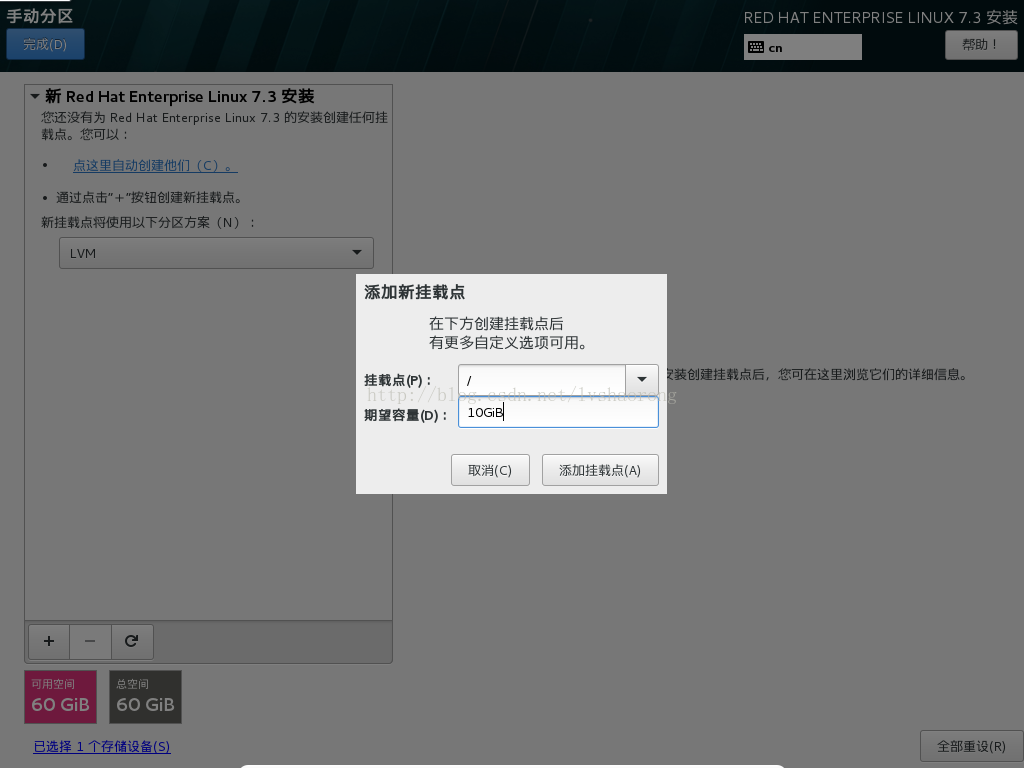This screenshot has width=1024, height=768.
Task: Click the 挂载点(P) label
Action: coord(397,380)
